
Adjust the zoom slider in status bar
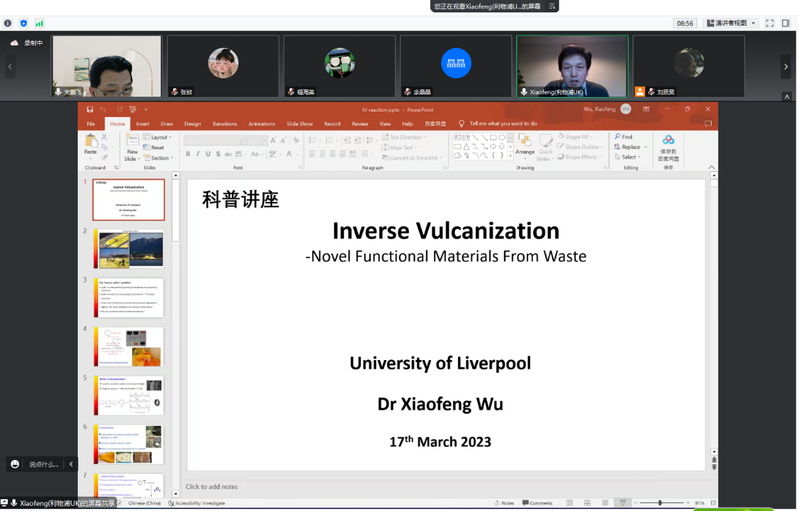(x=660, y=503)
